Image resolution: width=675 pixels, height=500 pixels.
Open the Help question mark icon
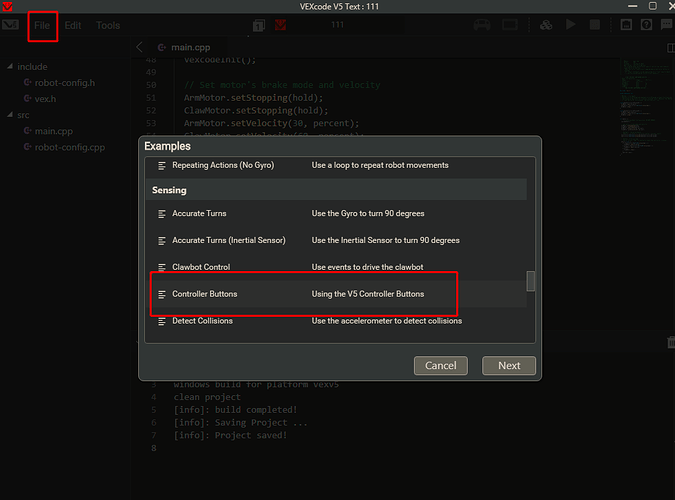pos(646,25)
